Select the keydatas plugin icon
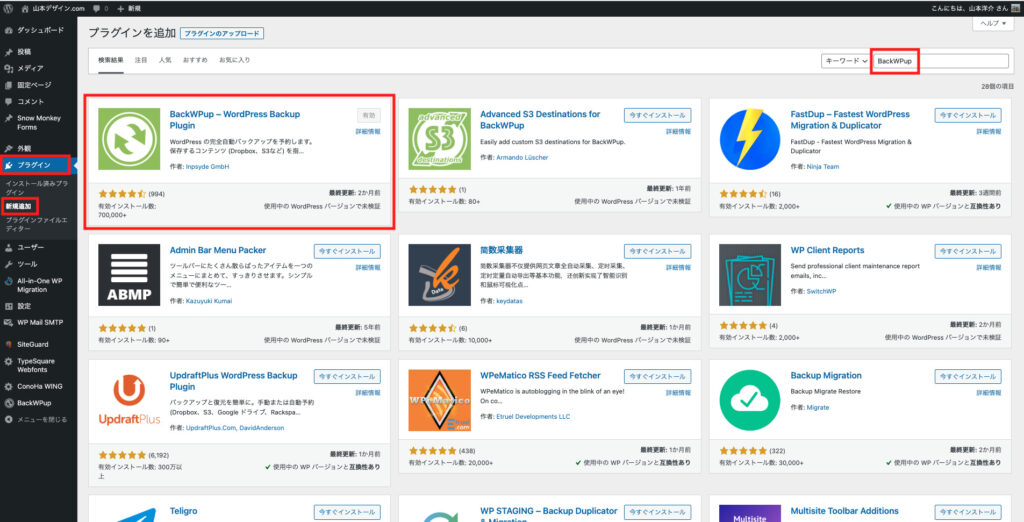The height and width of the screenshot is (522, 1024). [x=440, y=275]
